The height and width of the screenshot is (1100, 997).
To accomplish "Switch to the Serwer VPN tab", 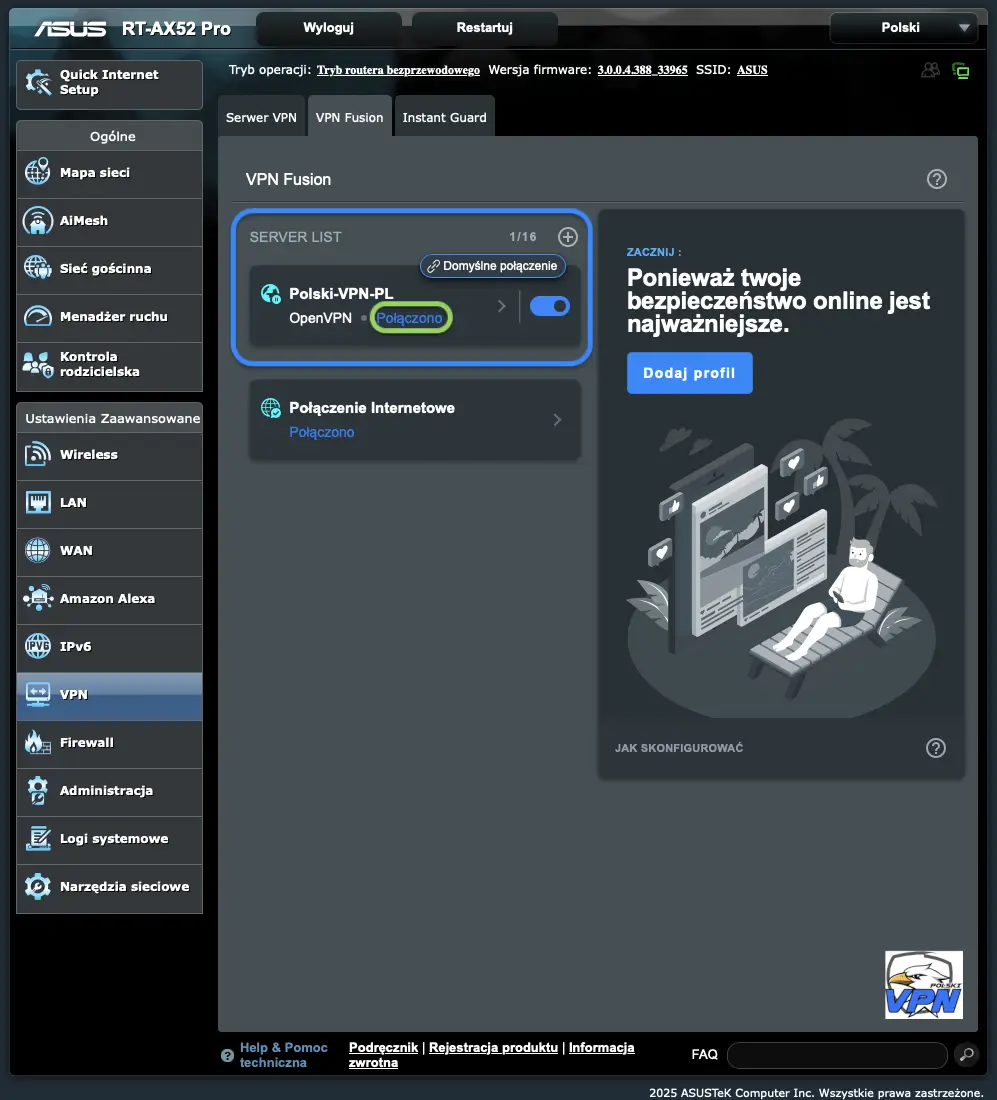I will pos(261,116).
